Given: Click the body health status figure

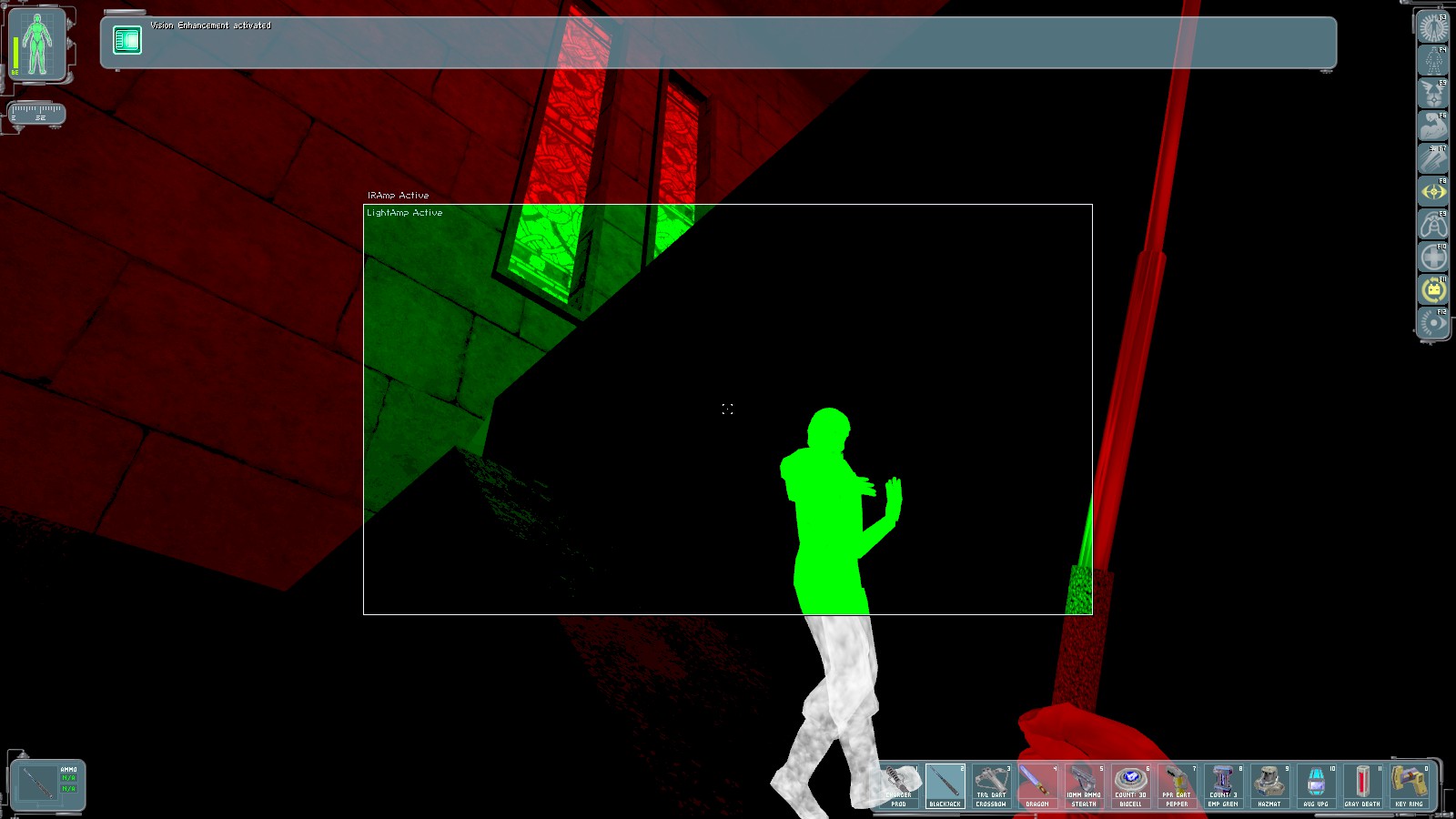Looking at the screenshot, I should click(x=36, y=44).
